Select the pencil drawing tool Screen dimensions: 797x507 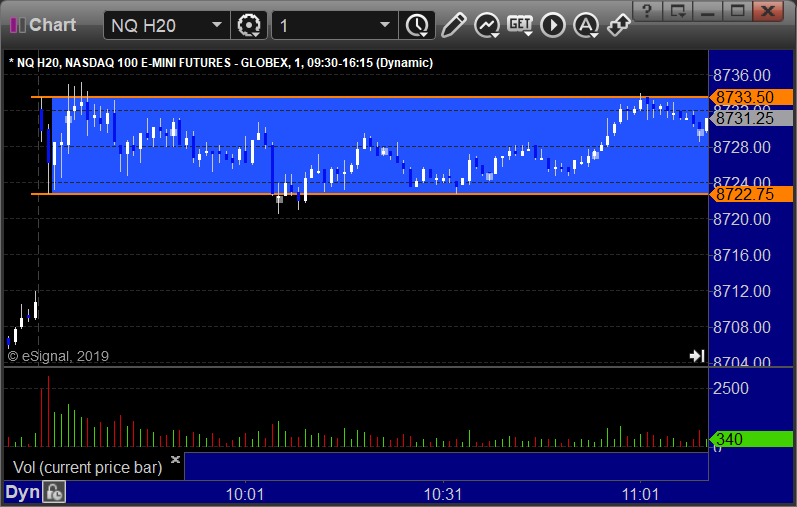pos(453,25)
